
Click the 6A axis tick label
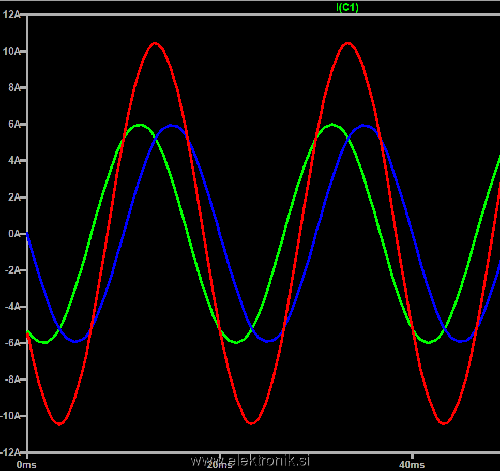pos(14,124)
